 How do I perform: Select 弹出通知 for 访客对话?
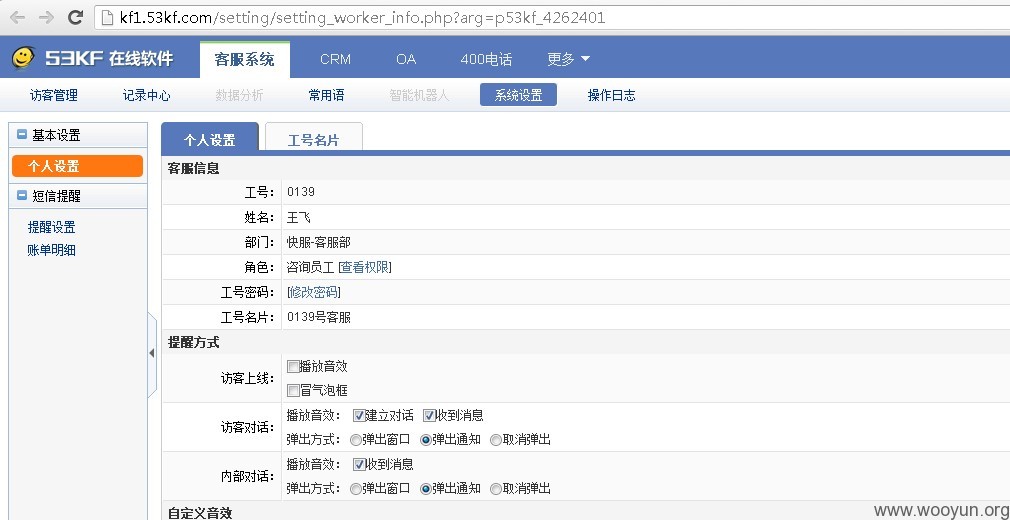click(426, 440)
